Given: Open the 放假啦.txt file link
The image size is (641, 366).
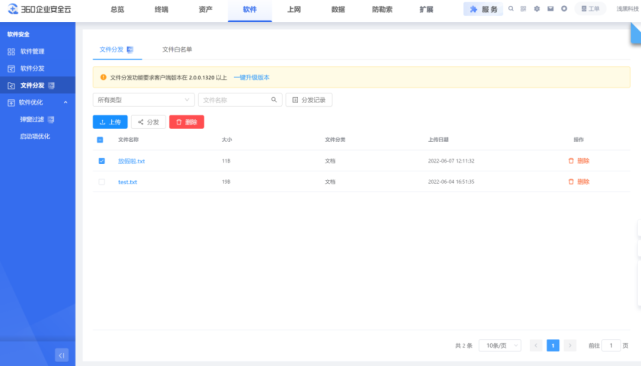Looking at the screenshot, I should coord(131,161).
